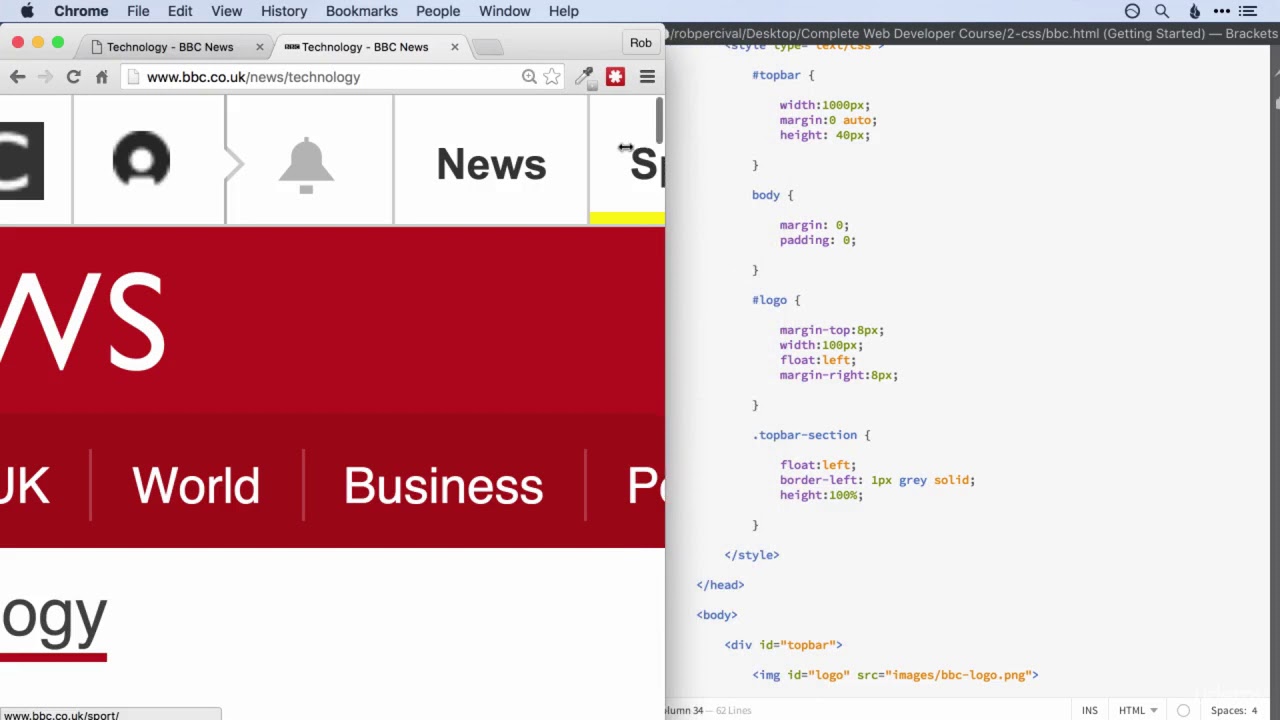
Task: Go to the Business section
Action: coord(443,485)
